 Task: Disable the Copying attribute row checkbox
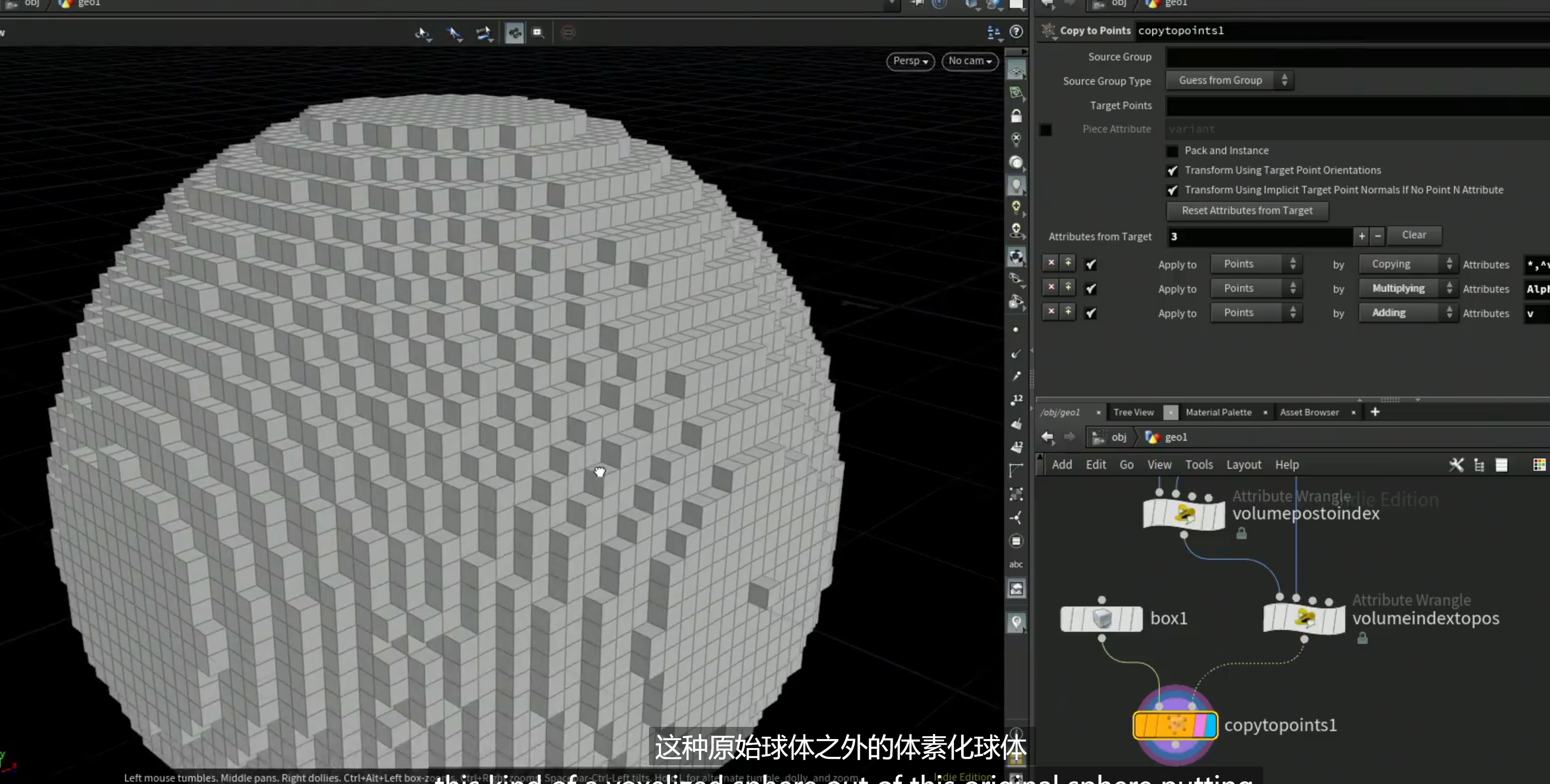[1090, 265]
